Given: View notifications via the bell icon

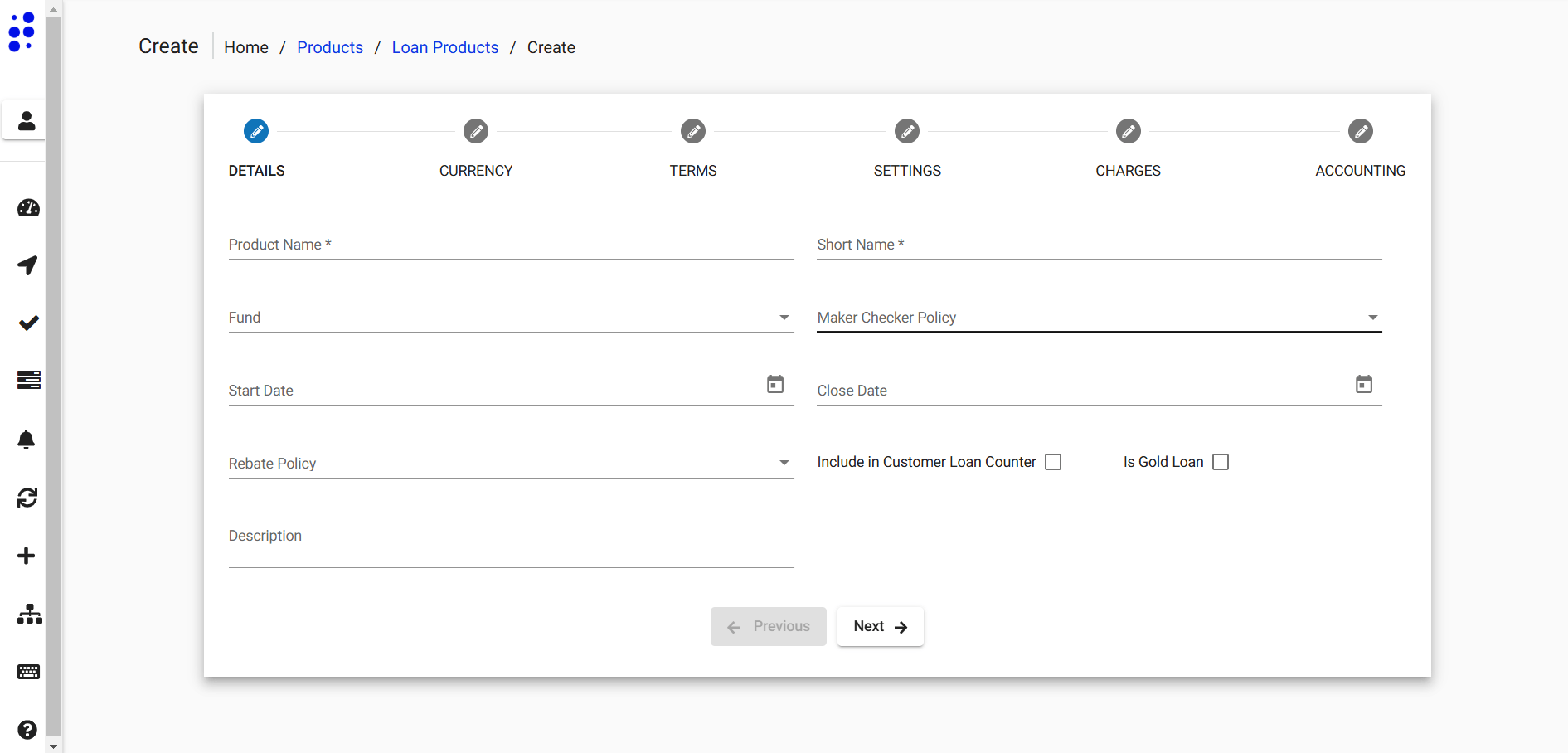Looking at the screenshot, I should [28, 439].
